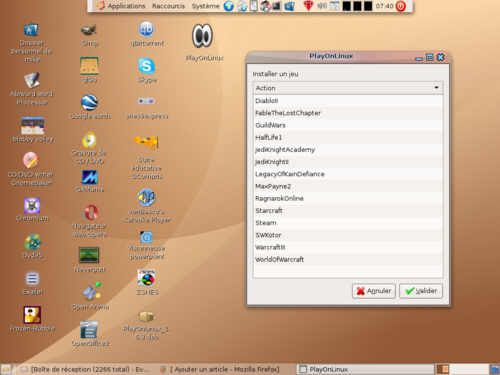Open the volume speaker icon in panel

322,6
